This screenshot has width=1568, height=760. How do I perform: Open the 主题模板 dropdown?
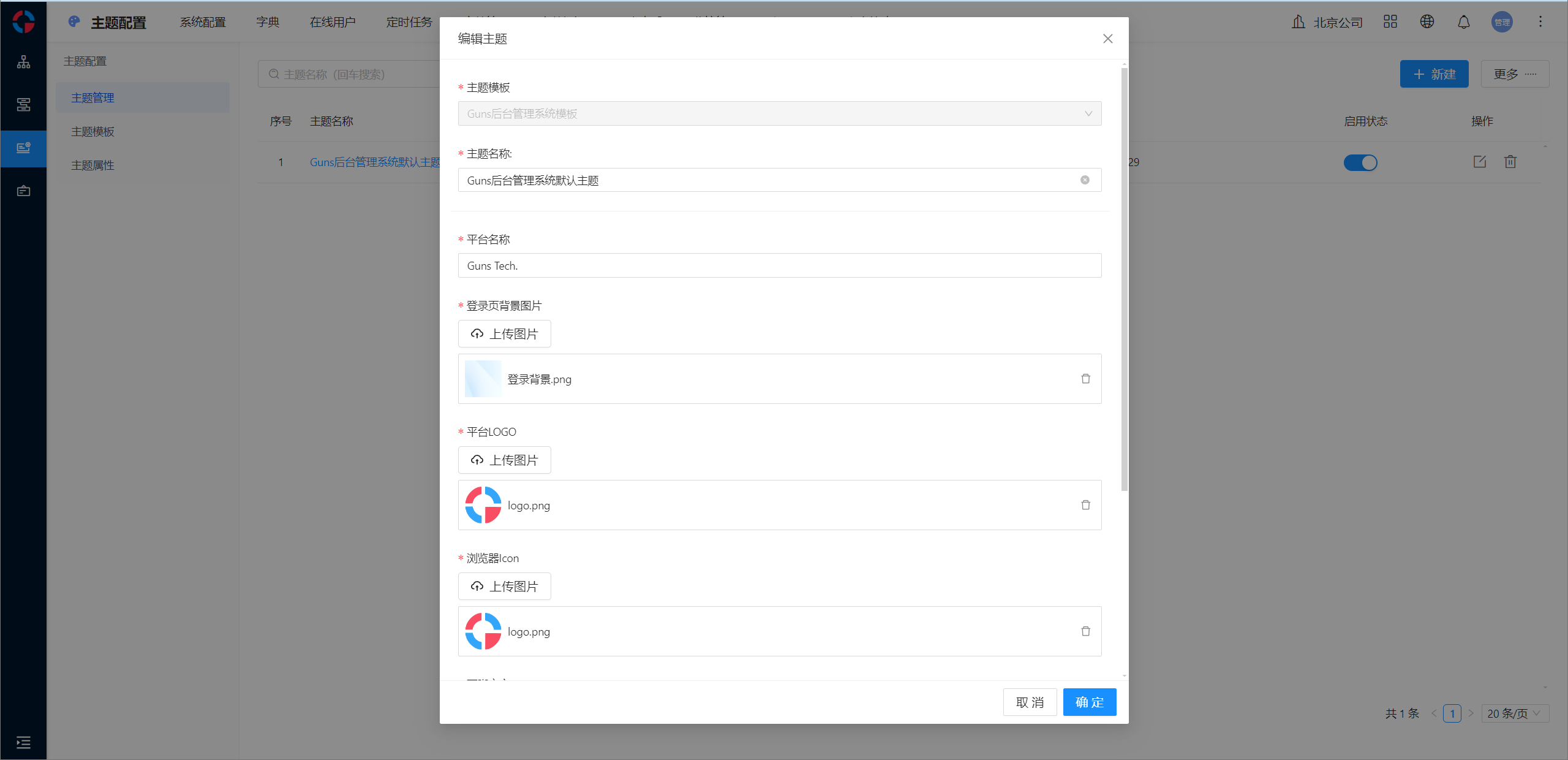(x=779, y=113)
